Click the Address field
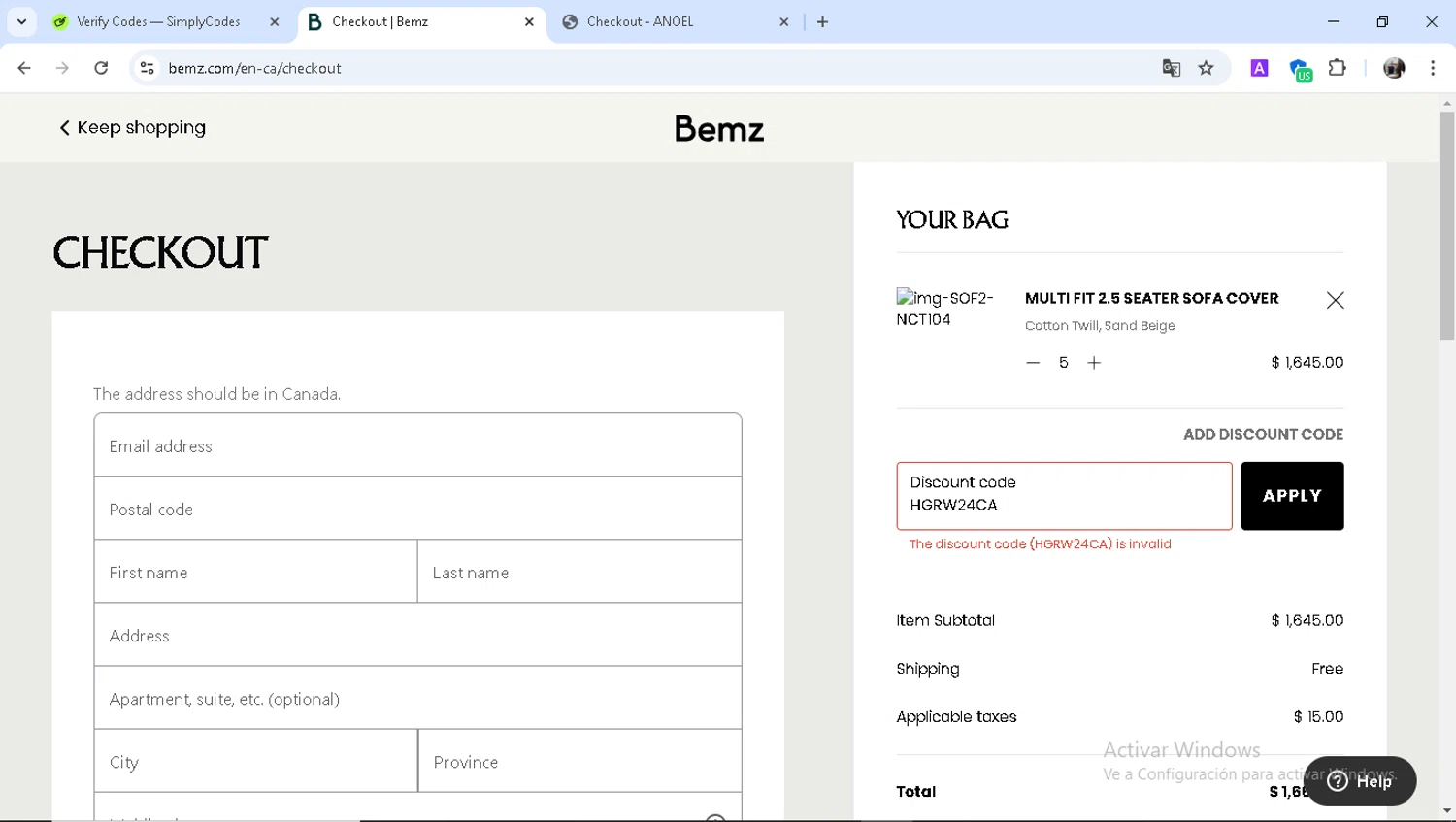Screen dimensions: 1456x822 click(417, 635)
